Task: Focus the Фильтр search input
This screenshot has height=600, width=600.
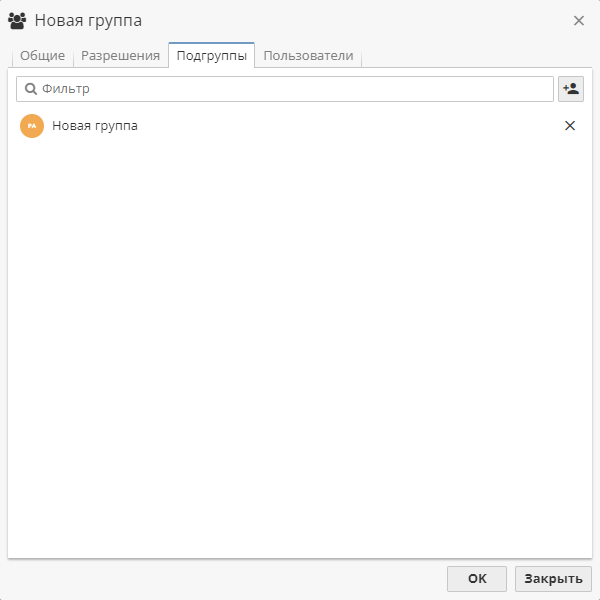Action: pos(285,89)
